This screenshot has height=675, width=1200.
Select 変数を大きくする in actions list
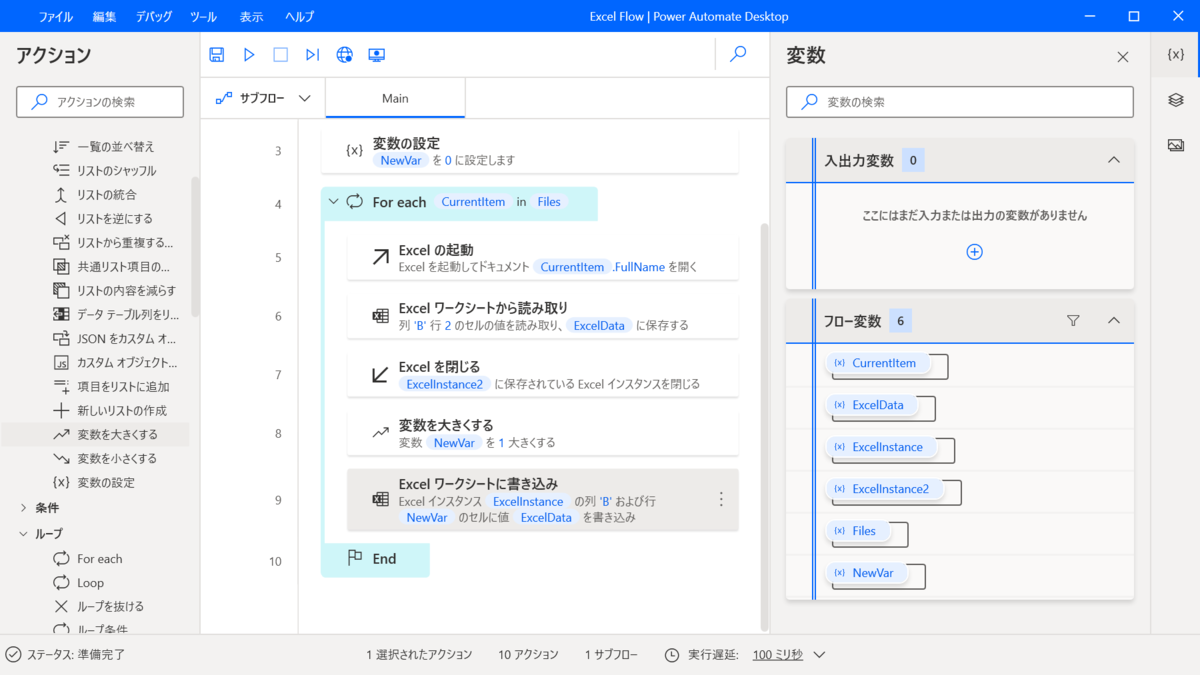(x=104, y=435)
